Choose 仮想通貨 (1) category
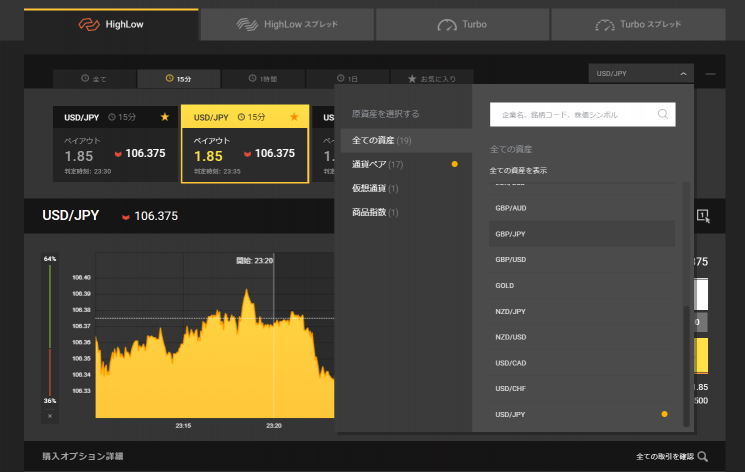The width and height of the screenshot is (745, 472). click(x=406, y=188)
